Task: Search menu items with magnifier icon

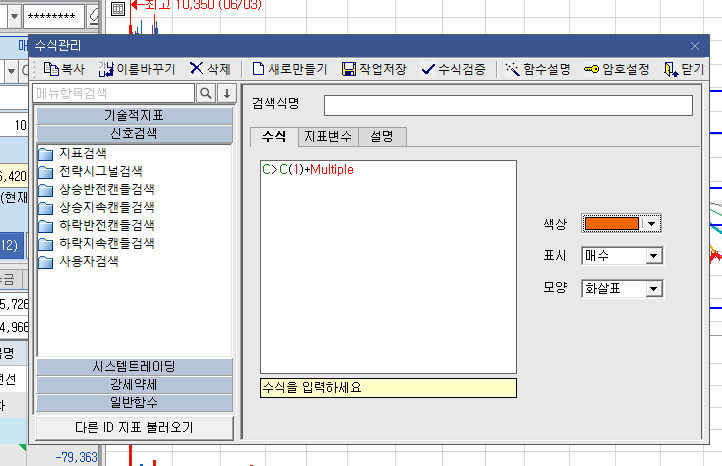Action: (206, 93)
